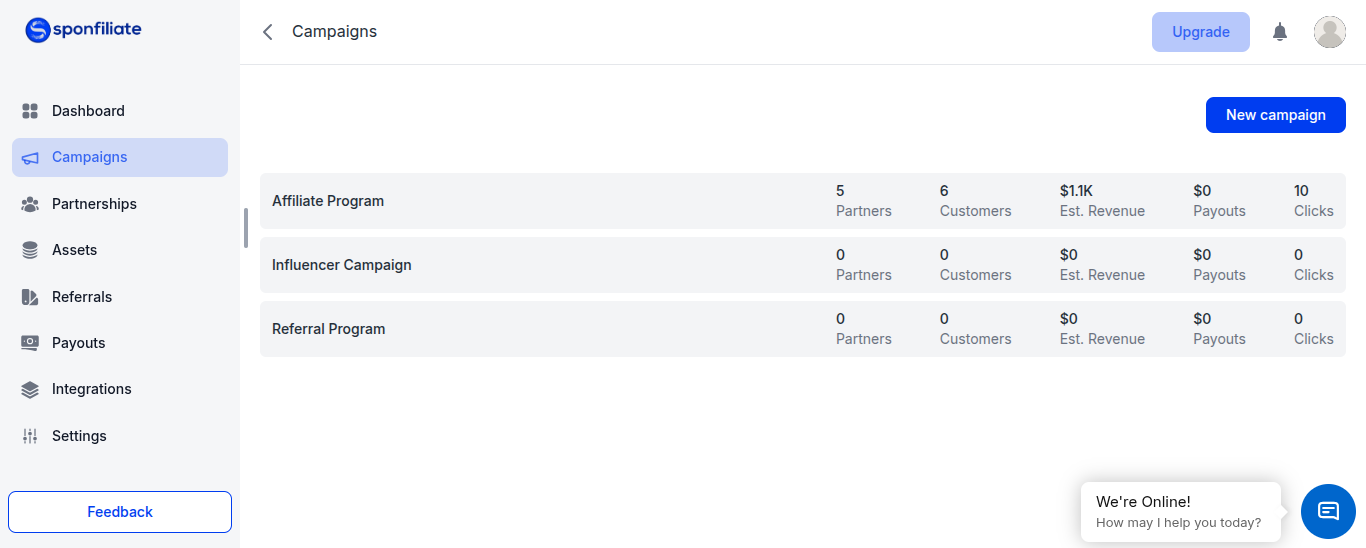Open the Affiliate Program campaign row
The height and width of the screenshot is (548, 1366).
click(803, 201)
